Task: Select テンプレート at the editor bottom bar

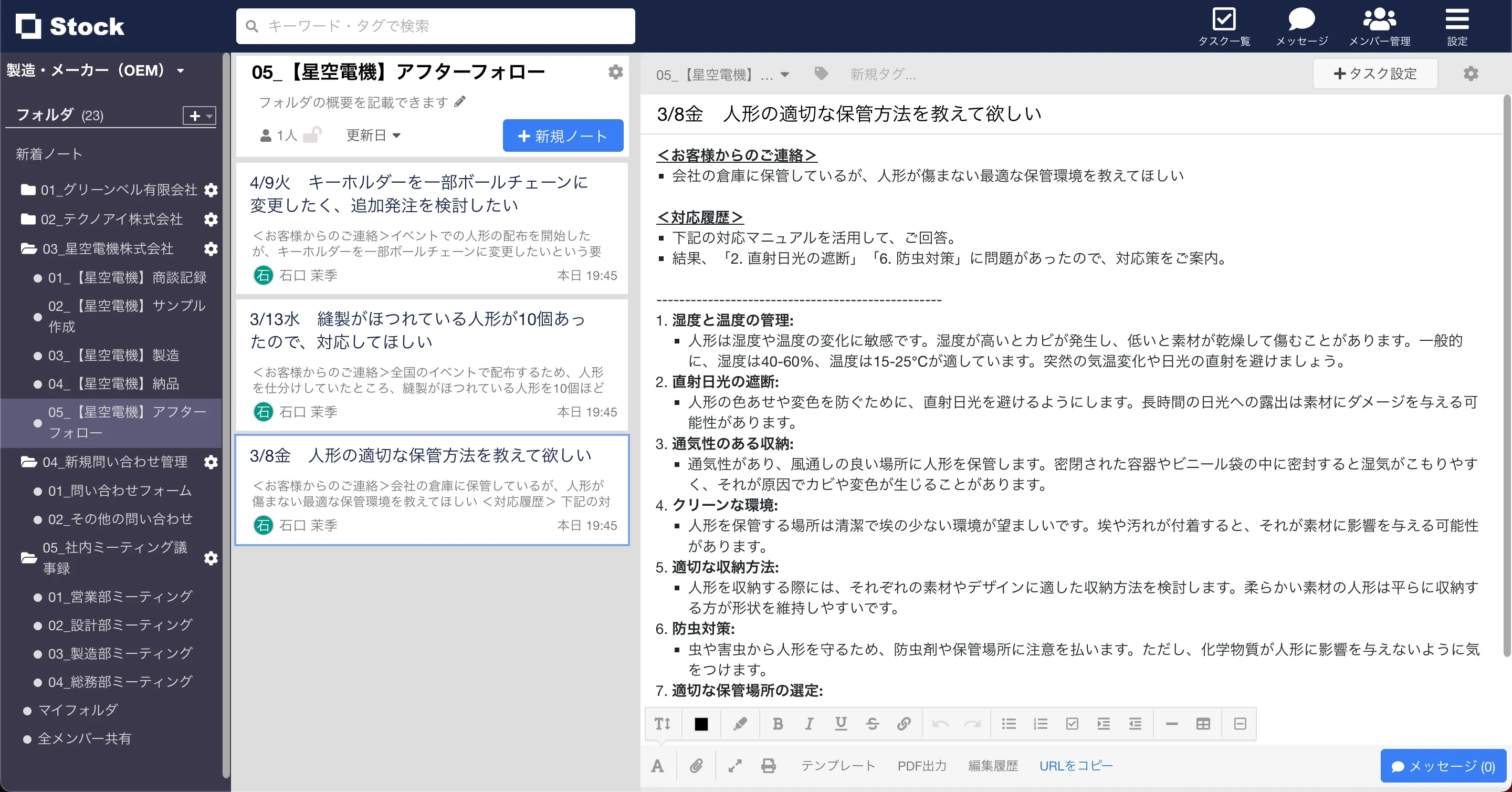Action: click(838, 766)
